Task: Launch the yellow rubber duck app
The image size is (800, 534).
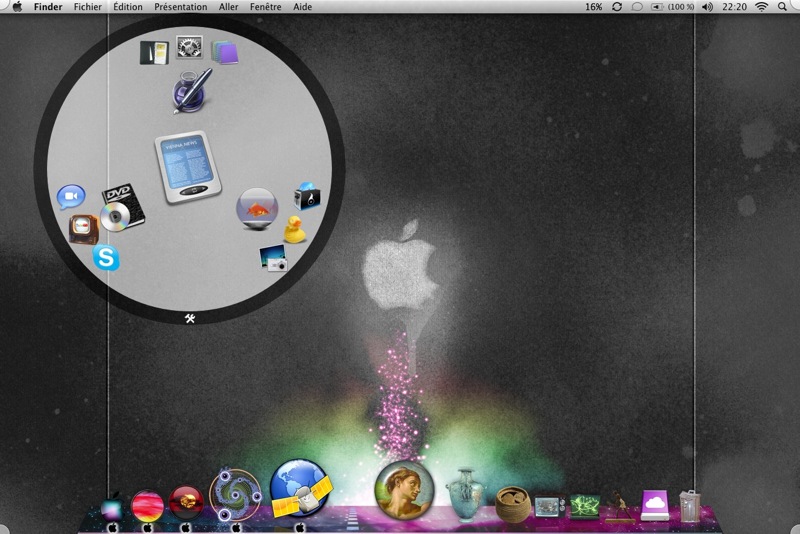Action: tap(295, 230)
